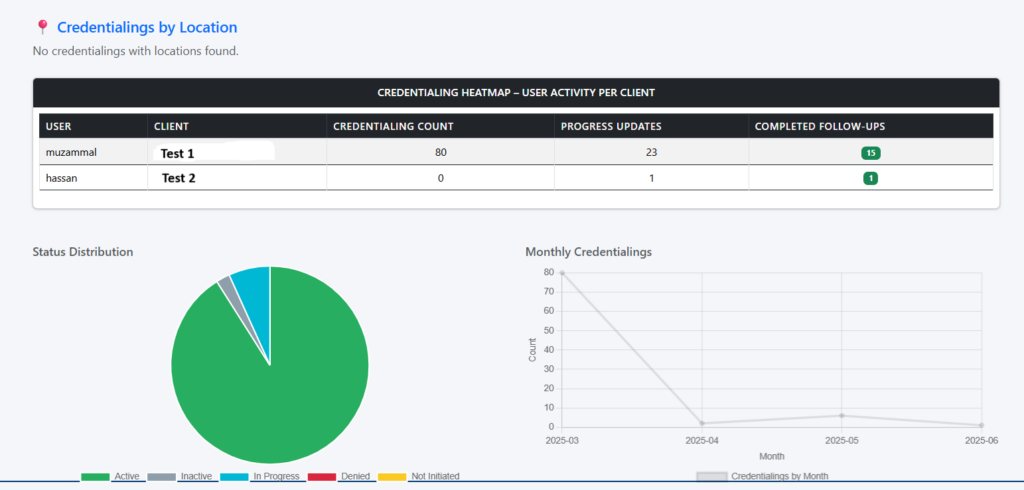Click the Completed Follow-ups column header

(x=819, y=126)
